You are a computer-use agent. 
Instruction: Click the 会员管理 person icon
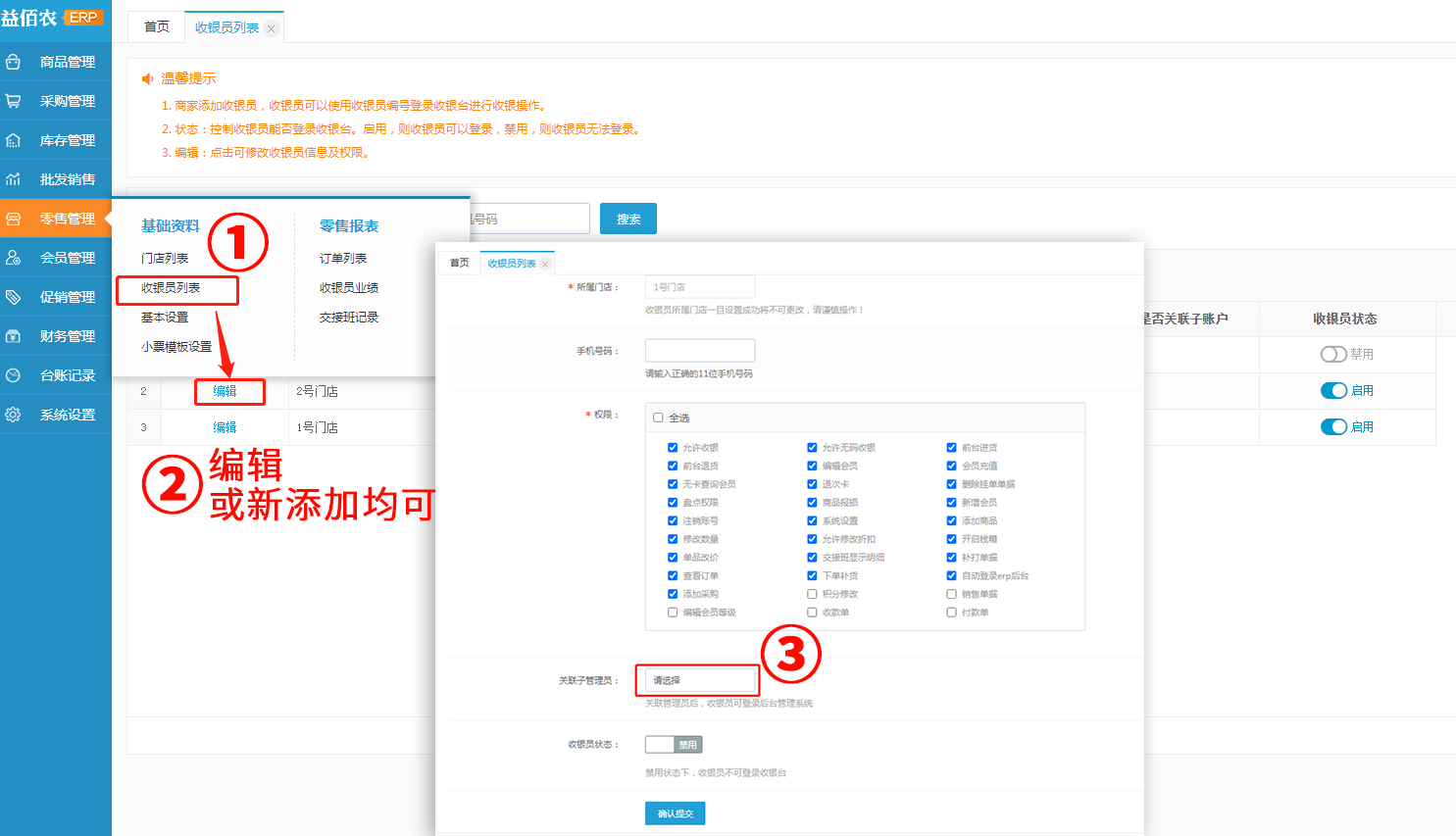tap(14, 258)
